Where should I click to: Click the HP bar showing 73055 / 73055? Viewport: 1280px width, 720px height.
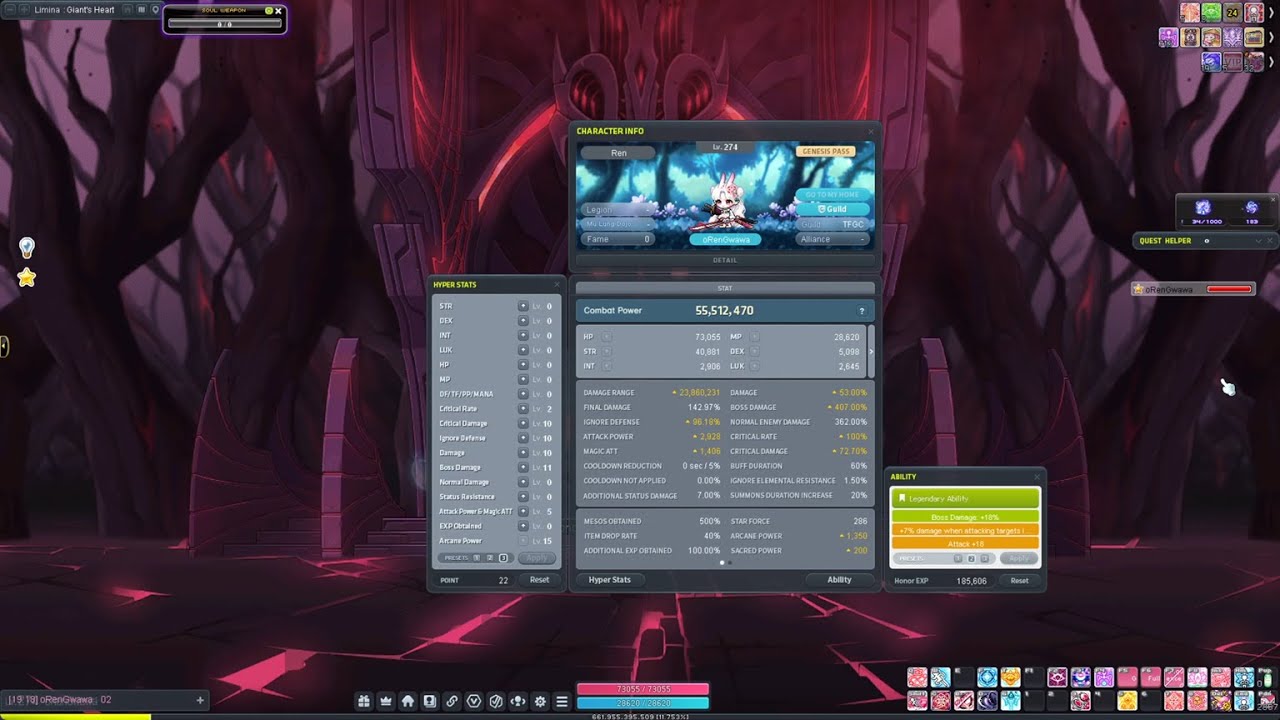point(643,689)
